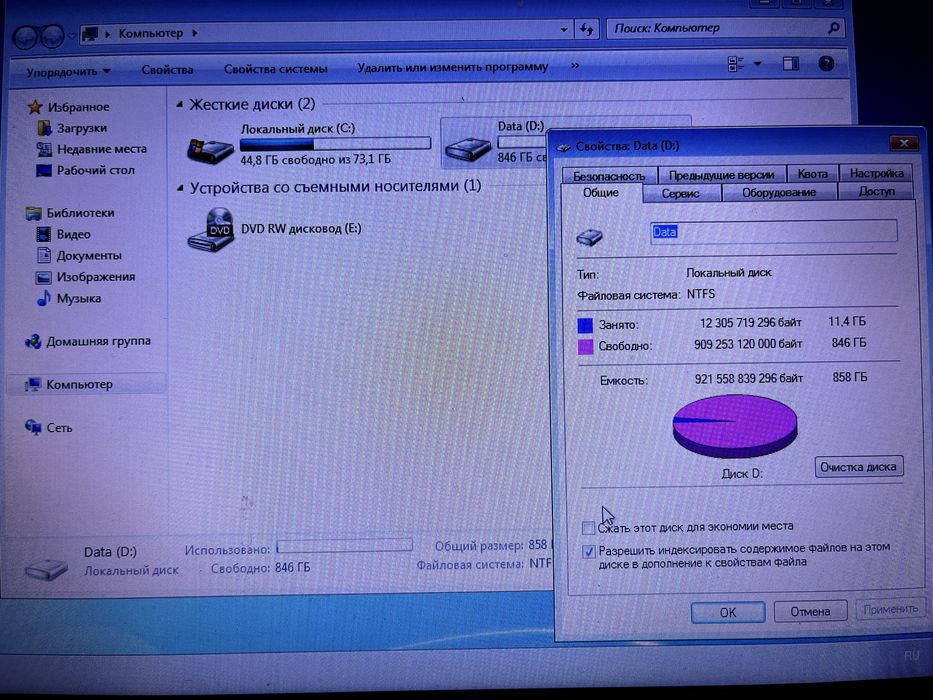Click the Forward navigation arrow button
933x700 pixels.
tap(53, 37)
